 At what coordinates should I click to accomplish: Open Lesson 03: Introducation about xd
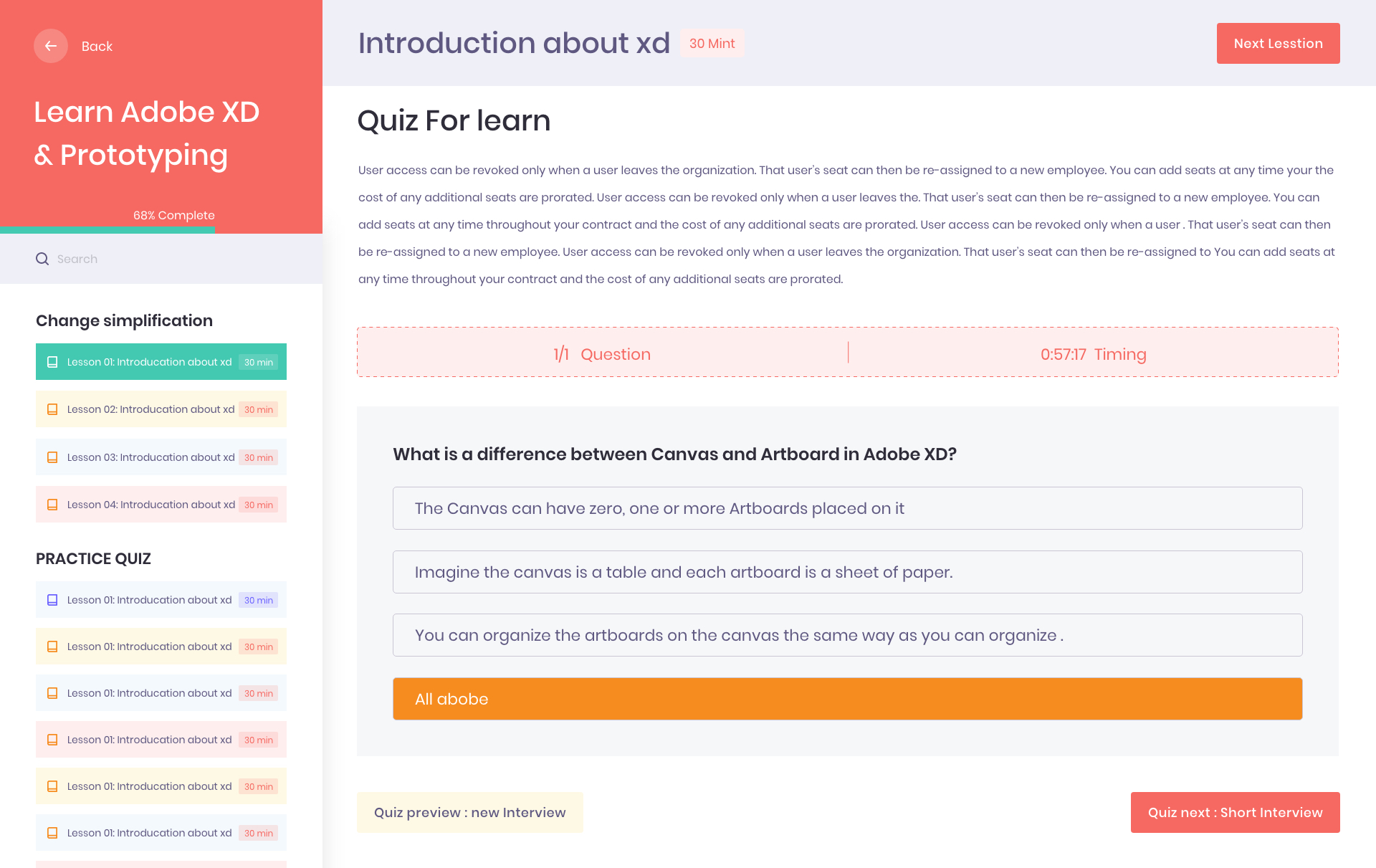click(161, 457)
